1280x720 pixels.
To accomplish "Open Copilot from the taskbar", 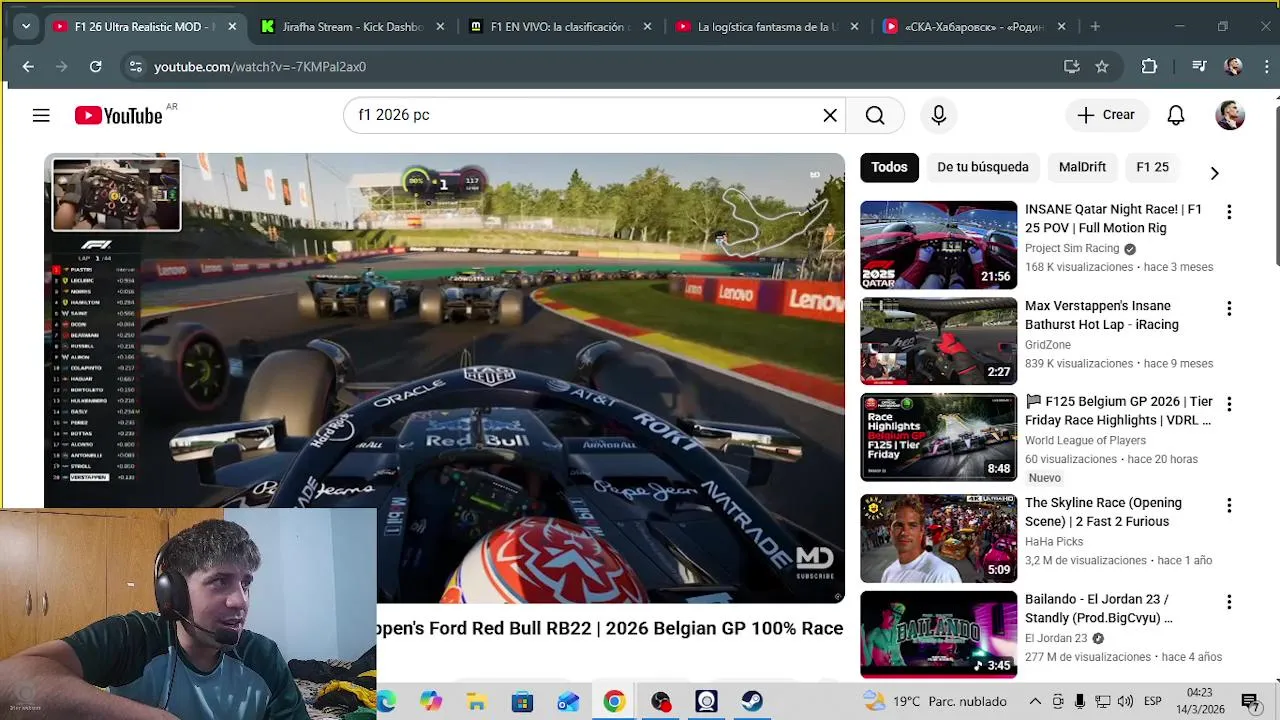I will 431,702.
